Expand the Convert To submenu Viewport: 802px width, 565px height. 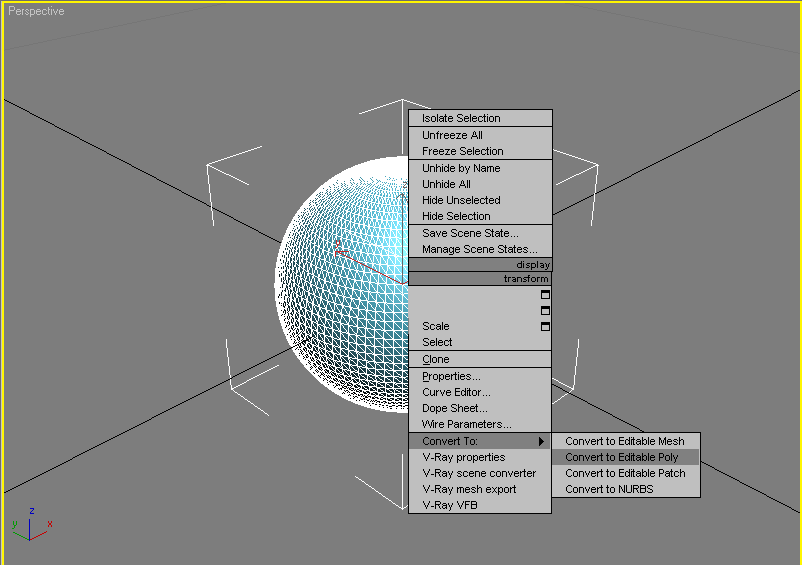480,441
